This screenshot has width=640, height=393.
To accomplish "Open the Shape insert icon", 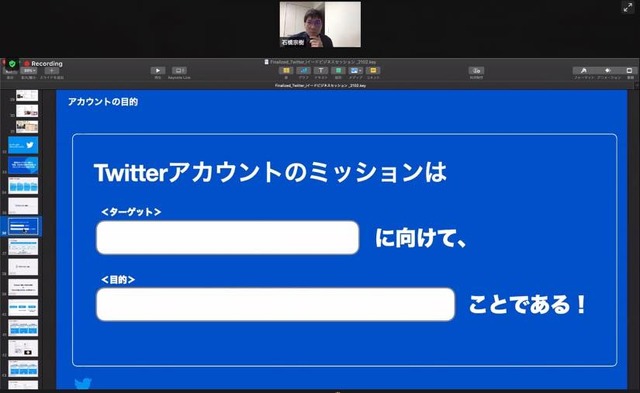I will click(338, 71).
